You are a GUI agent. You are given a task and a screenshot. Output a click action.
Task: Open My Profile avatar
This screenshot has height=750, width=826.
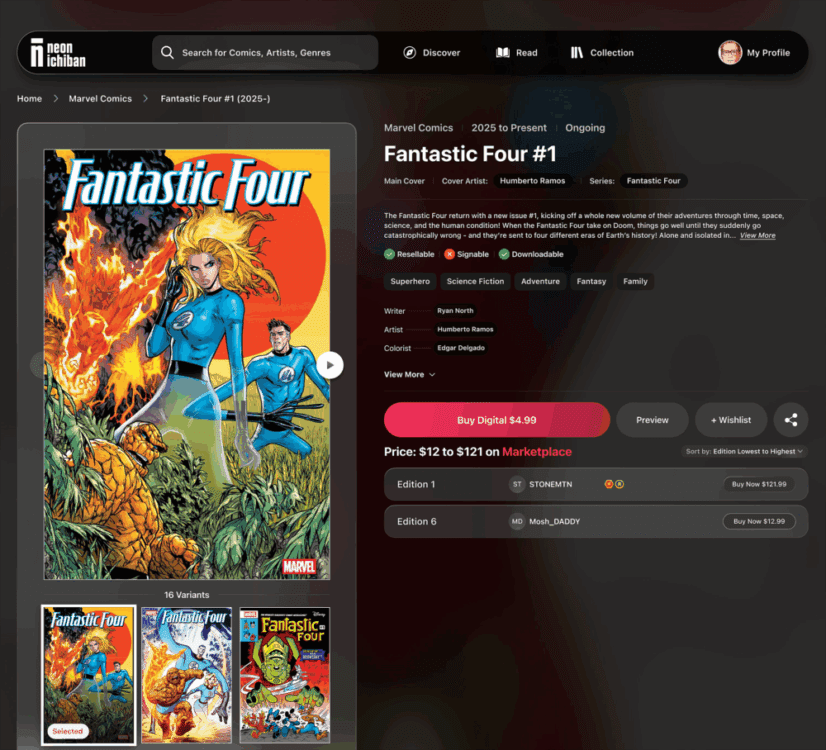pyautogui.click(x=730, y=53)
